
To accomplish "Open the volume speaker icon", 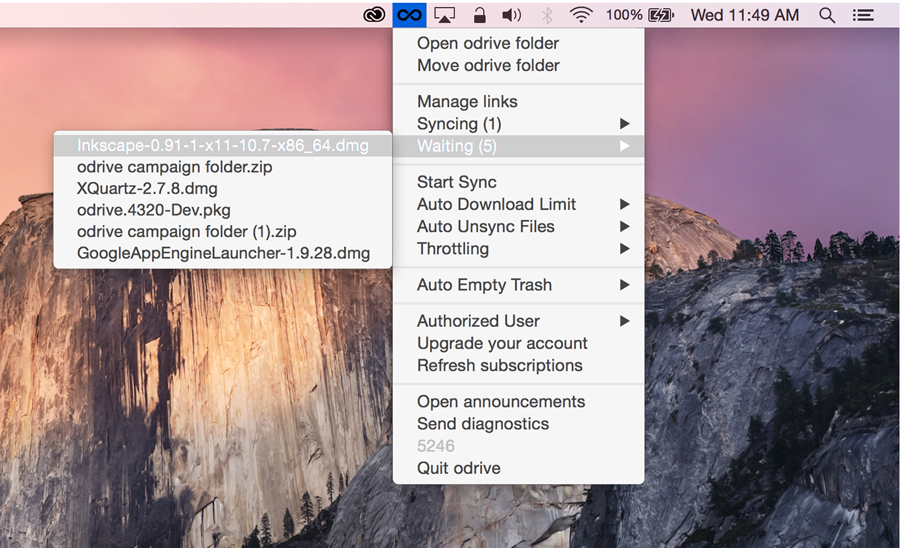I will (511, 15).
